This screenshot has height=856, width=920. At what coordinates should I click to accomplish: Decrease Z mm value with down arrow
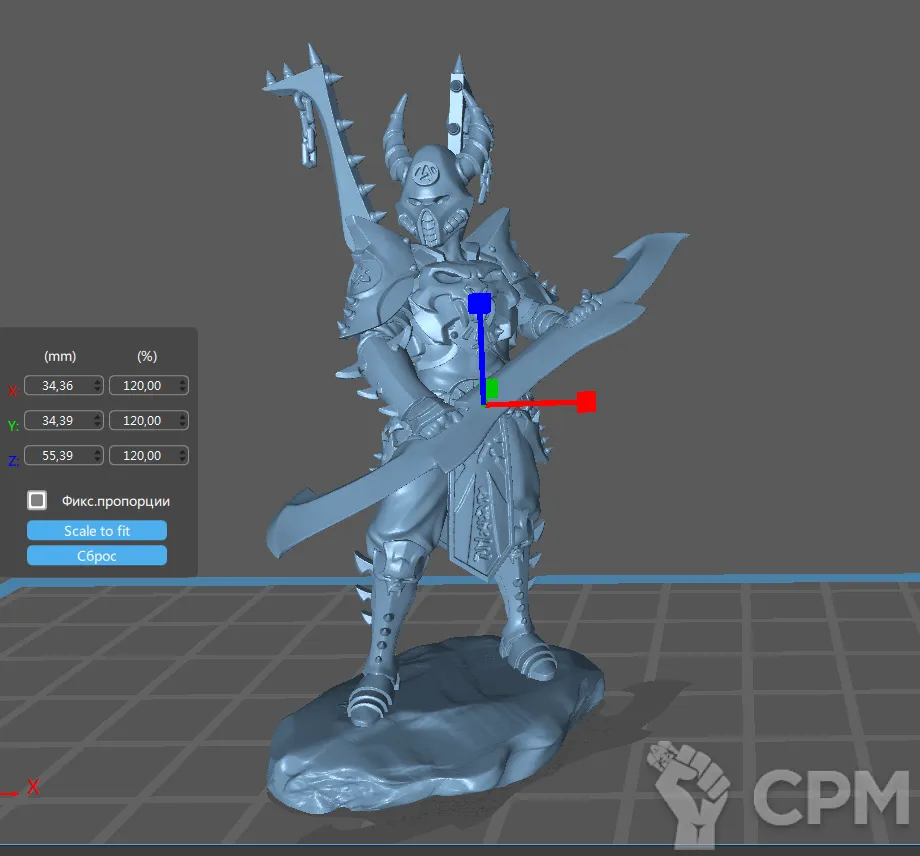coord(97,461)
